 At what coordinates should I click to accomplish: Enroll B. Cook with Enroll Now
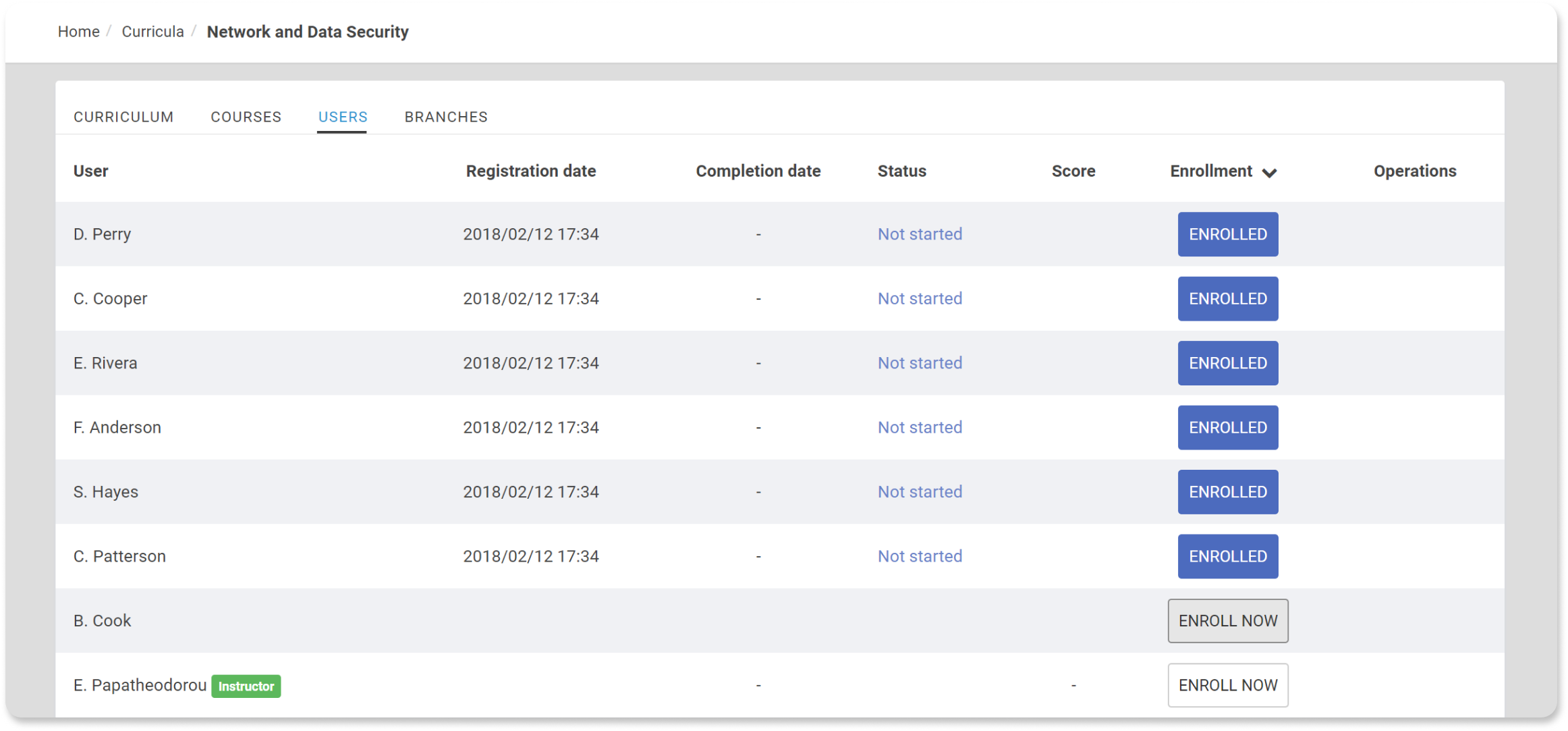1228,621
